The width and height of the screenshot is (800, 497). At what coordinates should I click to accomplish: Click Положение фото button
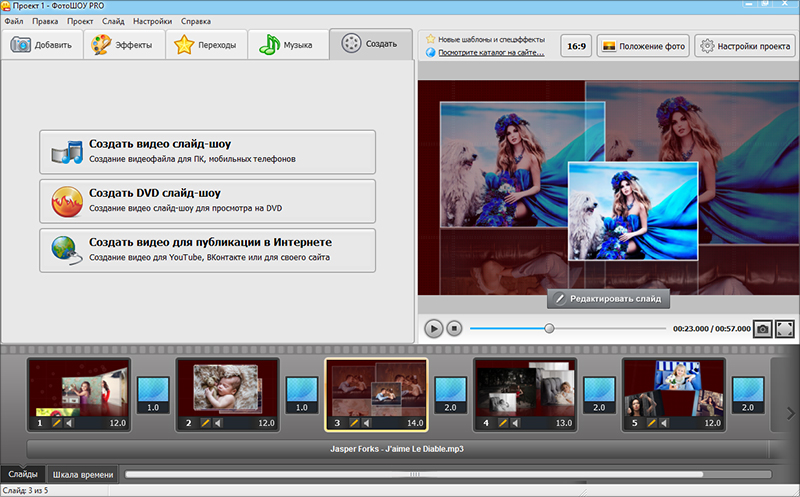tap(643, 46)
